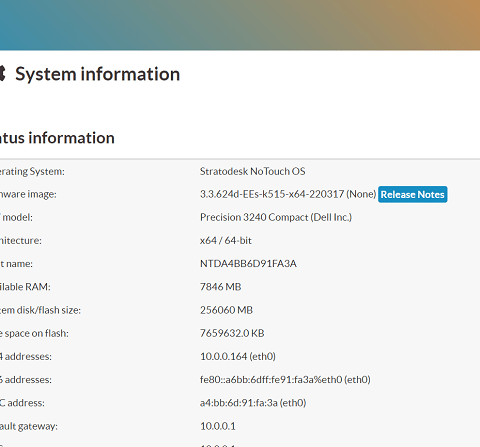Select IPv4 address '10.0.0.164 (eth0)'
The width and height of the screenshot is (480, 447).
point(238,356)
